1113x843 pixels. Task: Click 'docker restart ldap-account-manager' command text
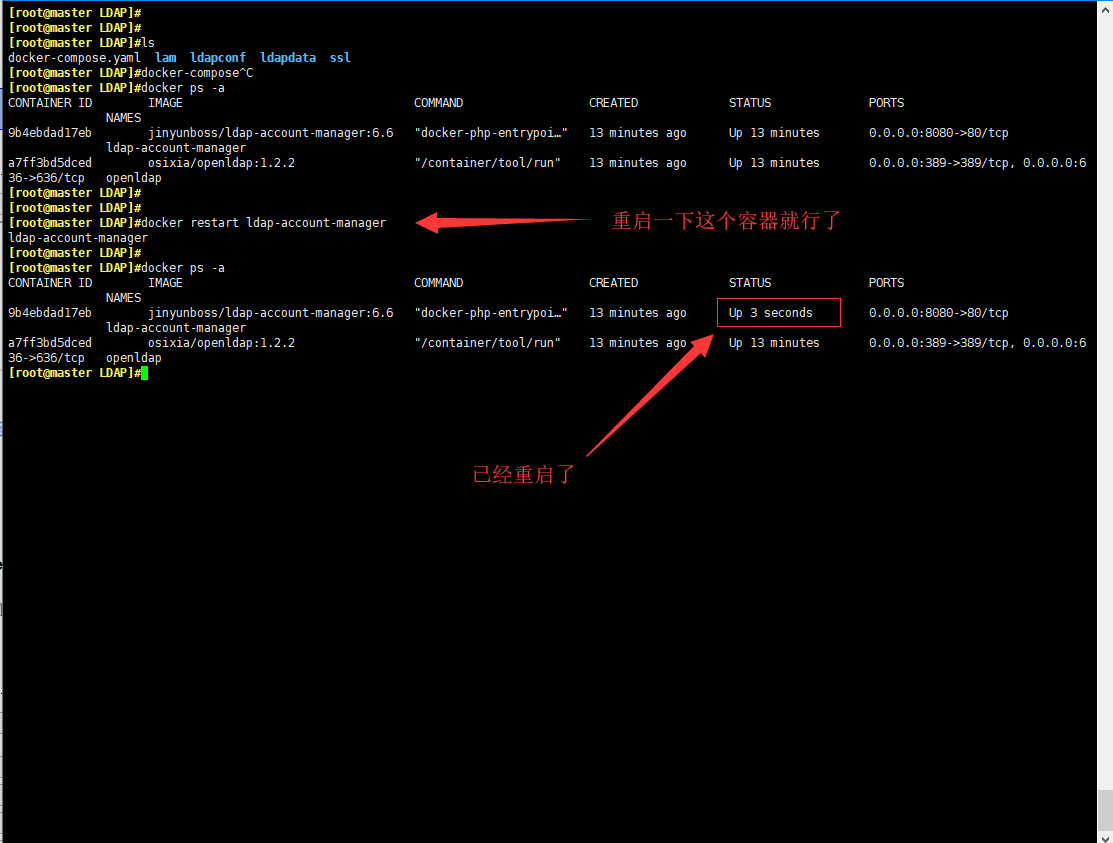tap(263, 223)
